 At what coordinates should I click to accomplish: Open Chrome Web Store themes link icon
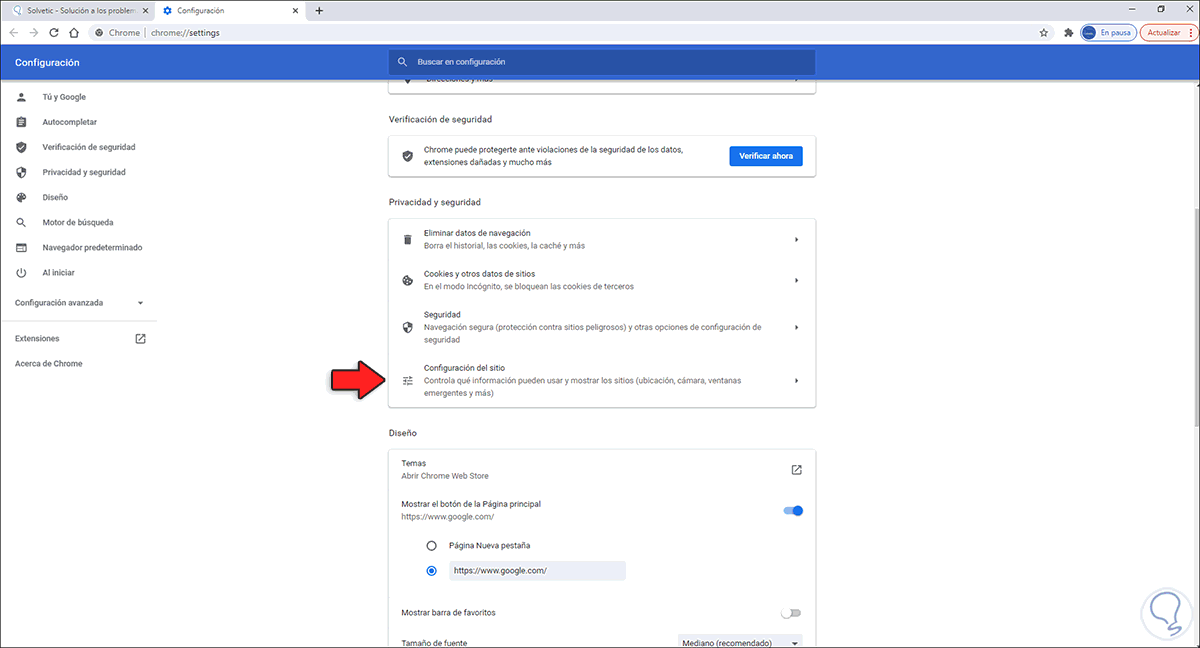pos(797,470)
